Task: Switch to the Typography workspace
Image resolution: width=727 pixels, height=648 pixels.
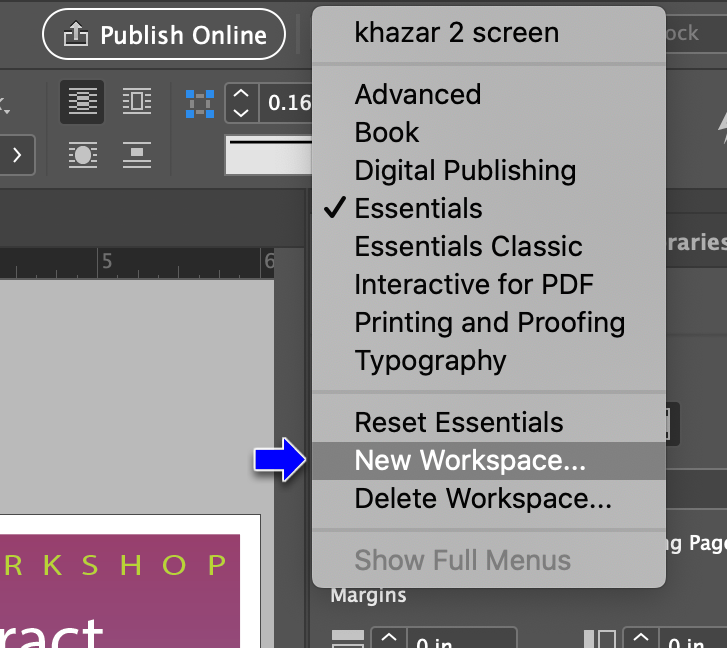Action: (489, 361)
